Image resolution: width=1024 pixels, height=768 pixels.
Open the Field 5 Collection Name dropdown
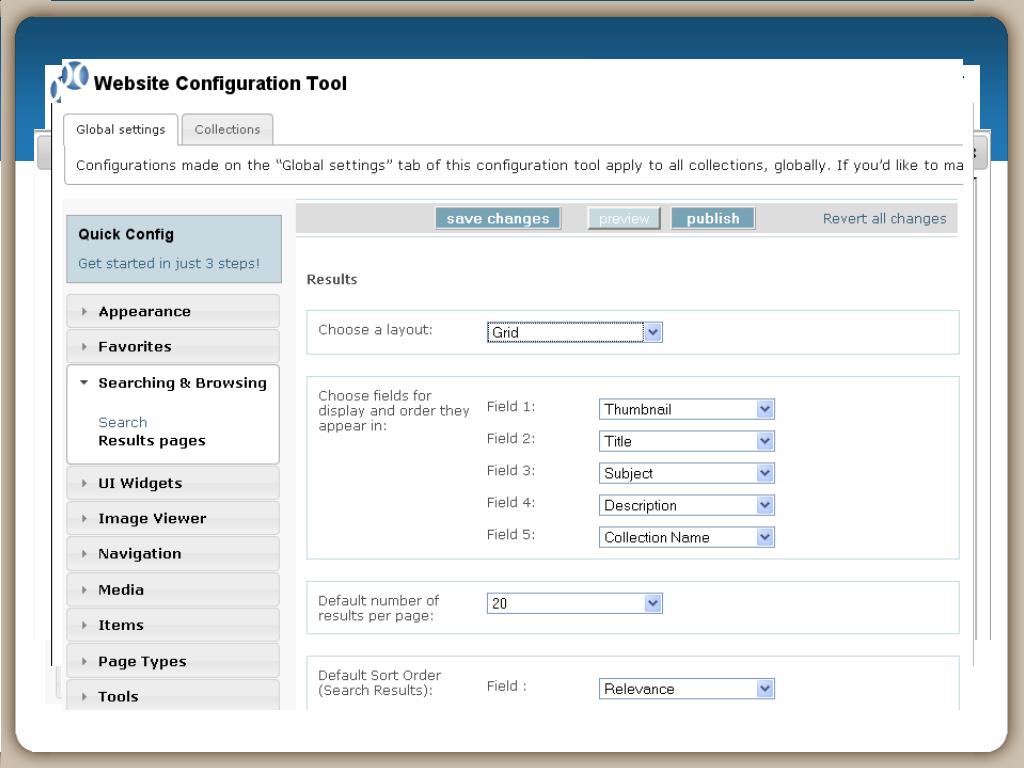[x=686, y=537]
